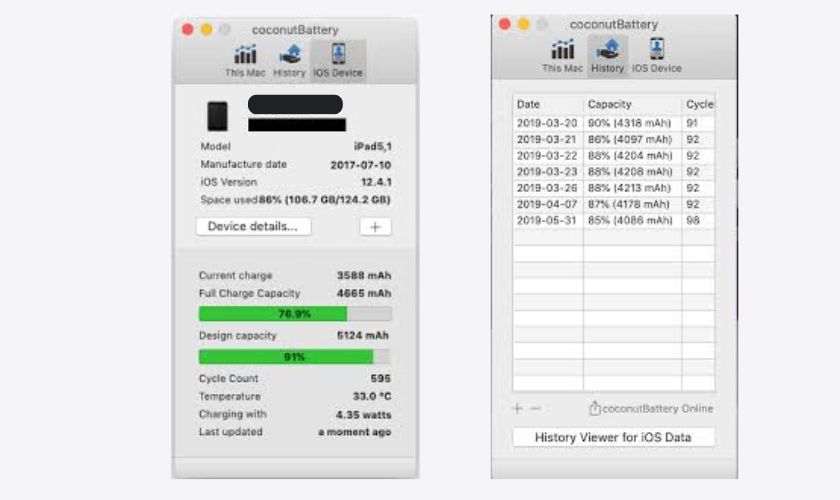Sort by Cycle column header
Image resolution: width=840 pixels, height=500 pixels.
click(x=699, y=104)
